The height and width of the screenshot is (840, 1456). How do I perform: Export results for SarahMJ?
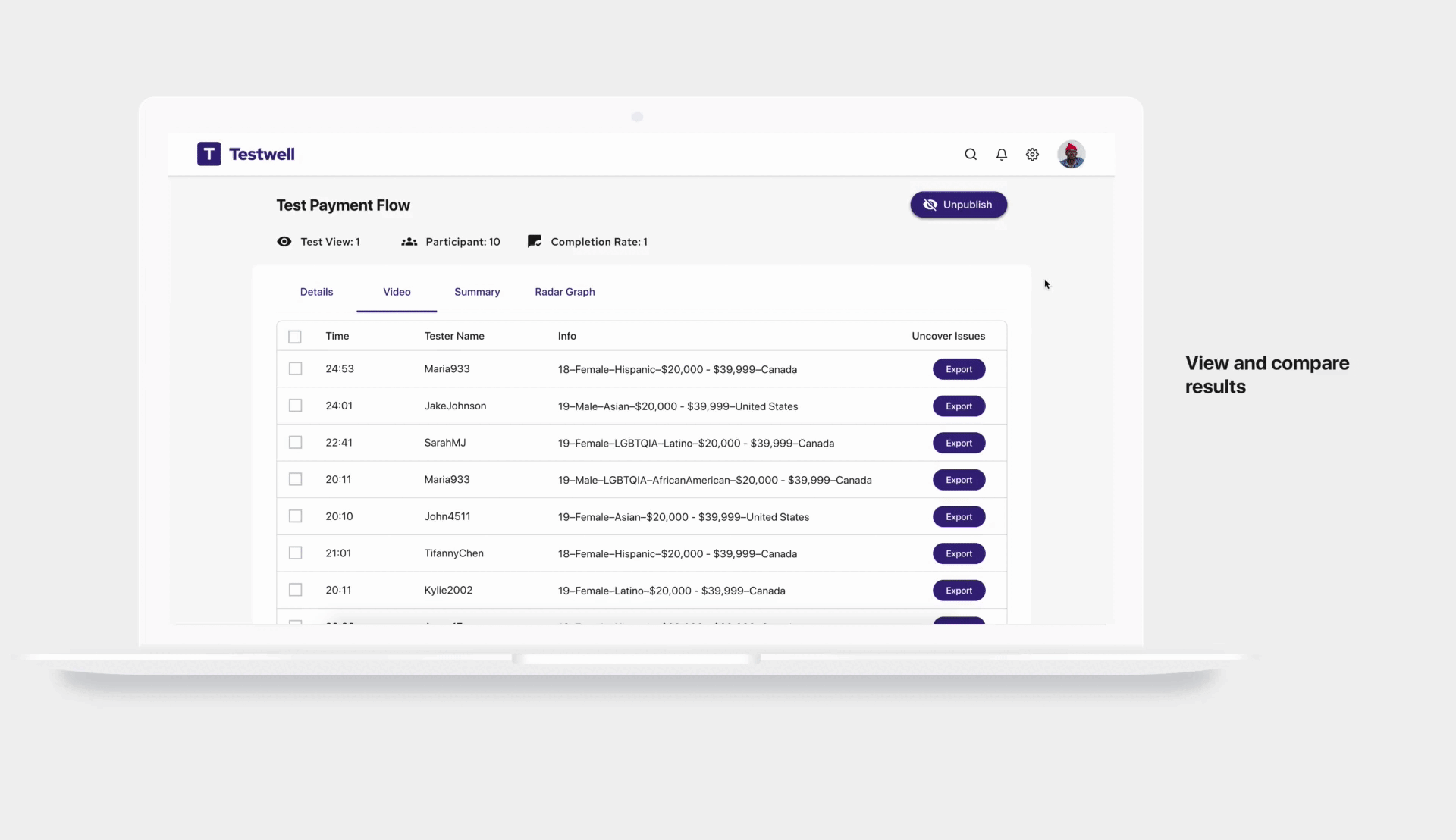click(x=958, y=443)
